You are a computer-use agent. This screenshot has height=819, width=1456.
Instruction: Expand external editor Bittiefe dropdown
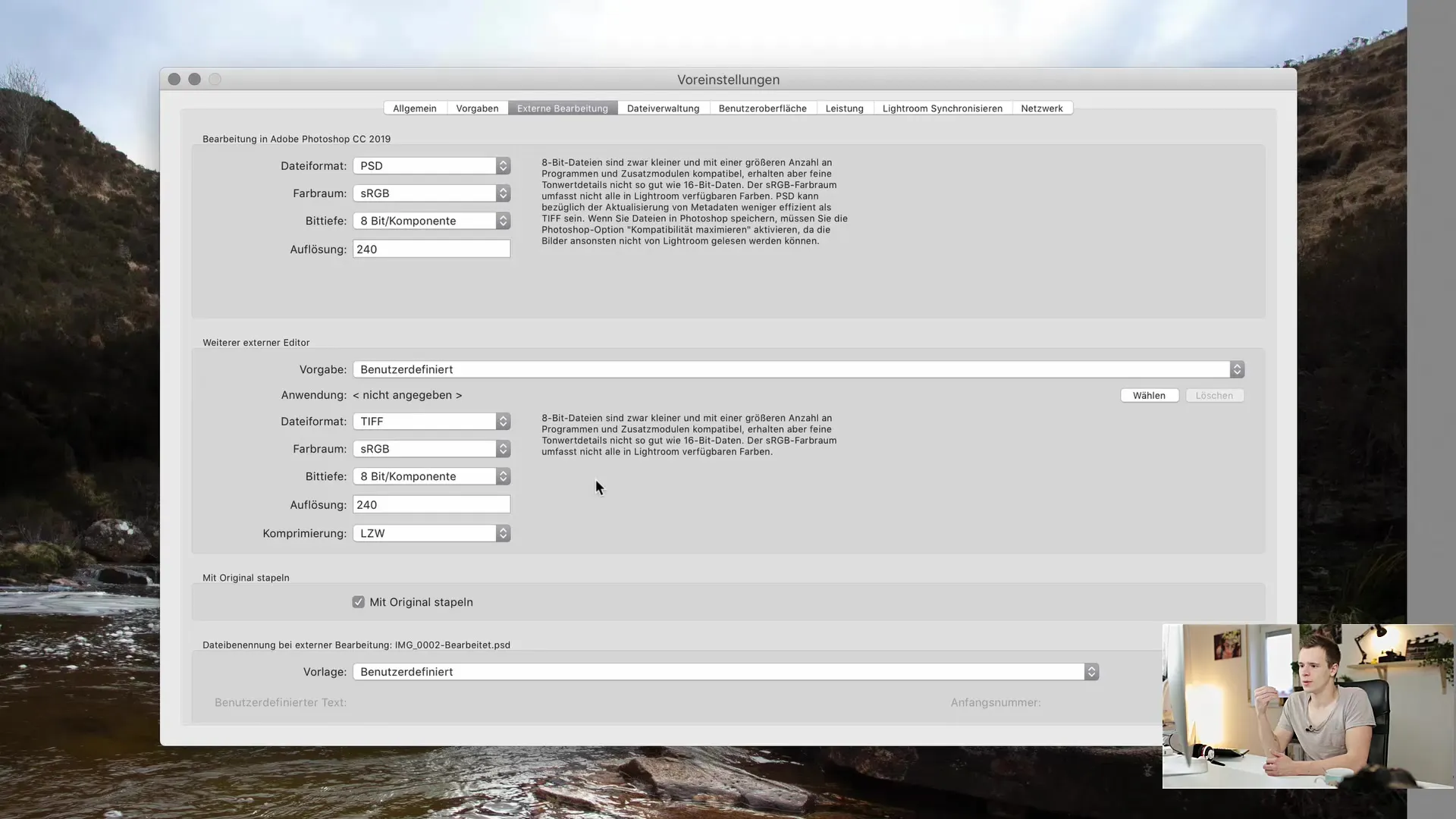point(431,476)
